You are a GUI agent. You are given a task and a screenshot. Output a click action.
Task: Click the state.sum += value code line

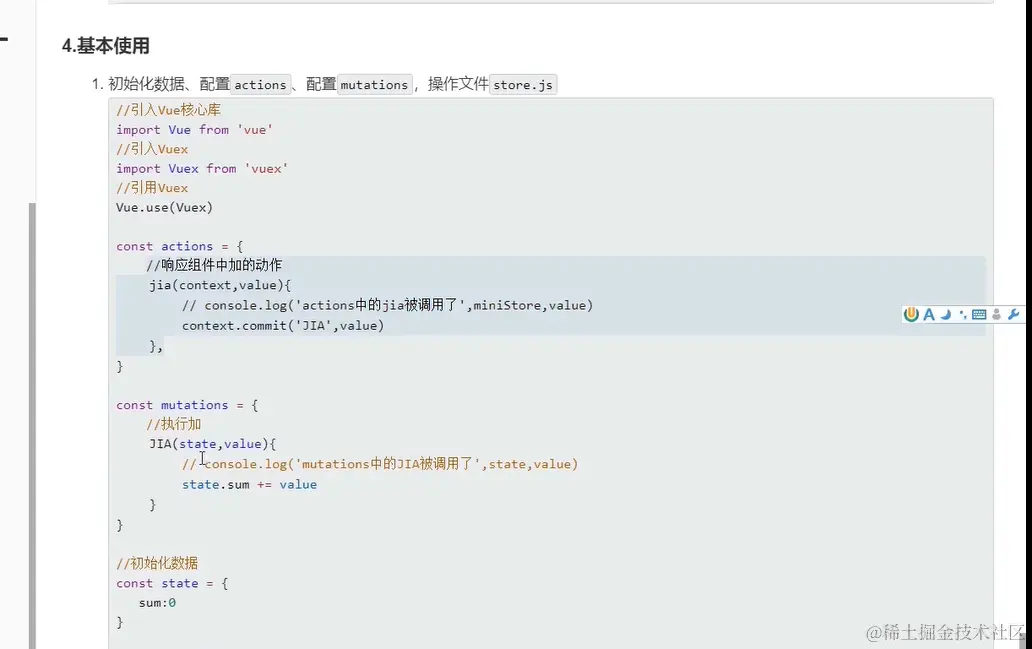tap(248, 484)
